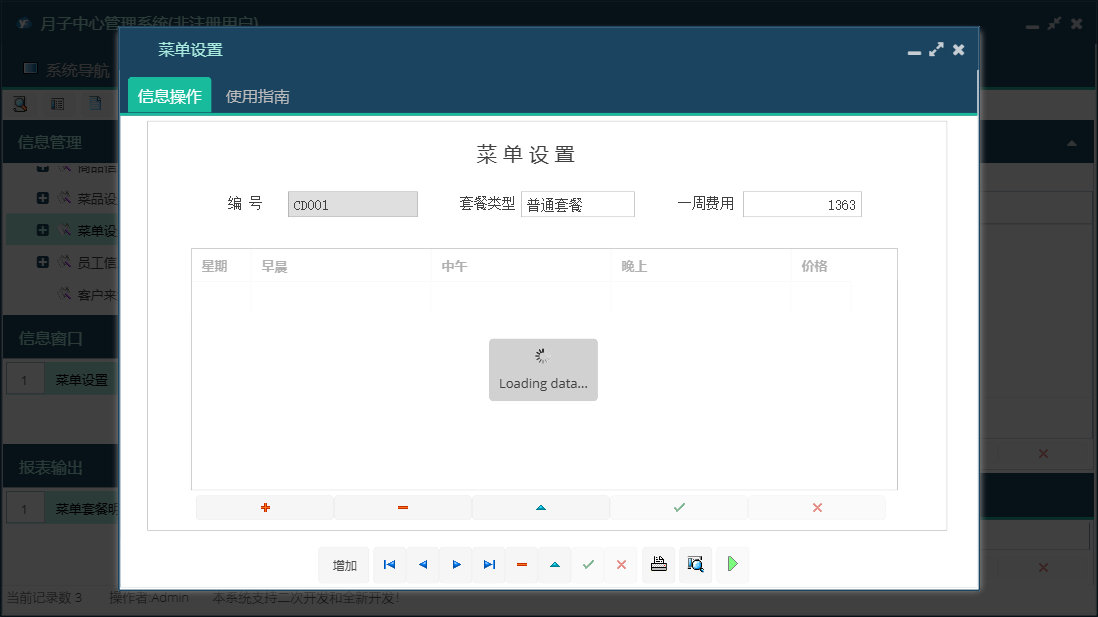Screen dimensions: 1098x617
Task: Go to the previous record
Action: (x=421, y=564)
